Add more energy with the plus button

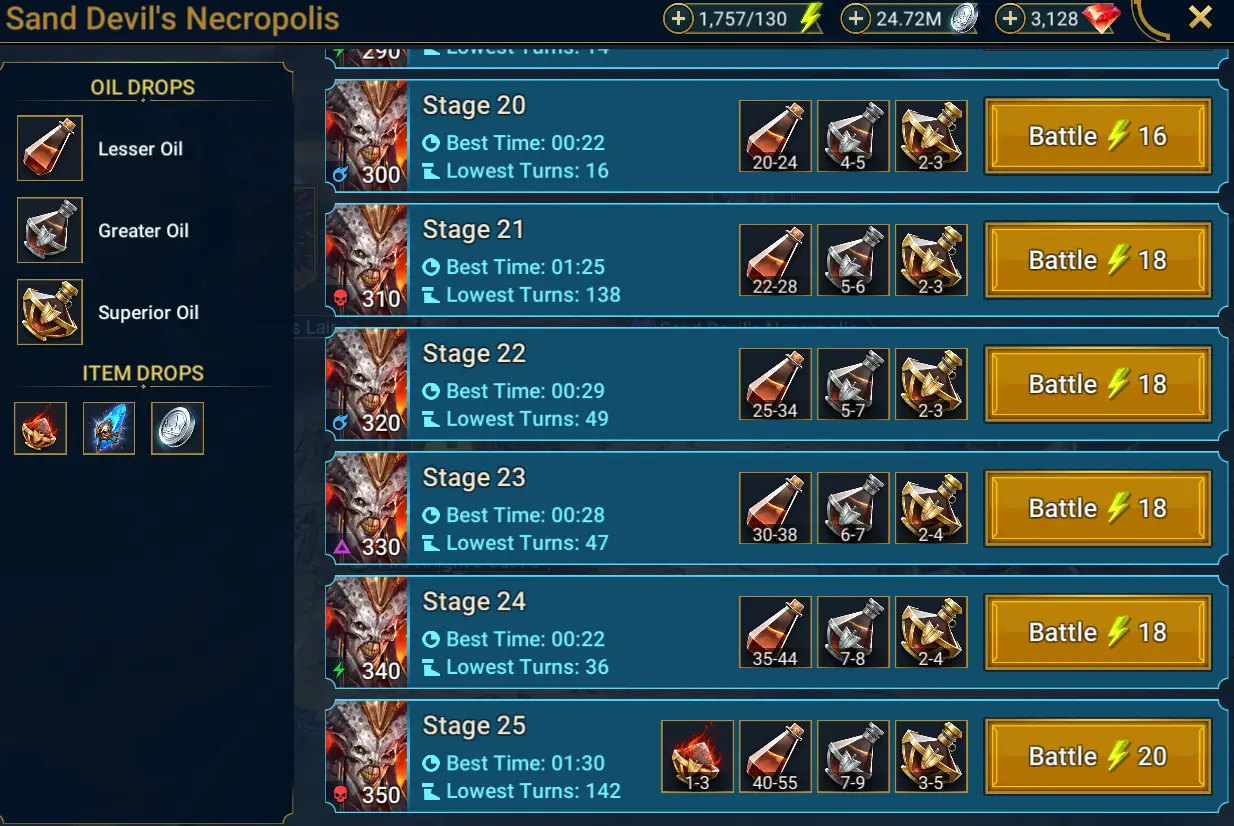pos(678,19)
